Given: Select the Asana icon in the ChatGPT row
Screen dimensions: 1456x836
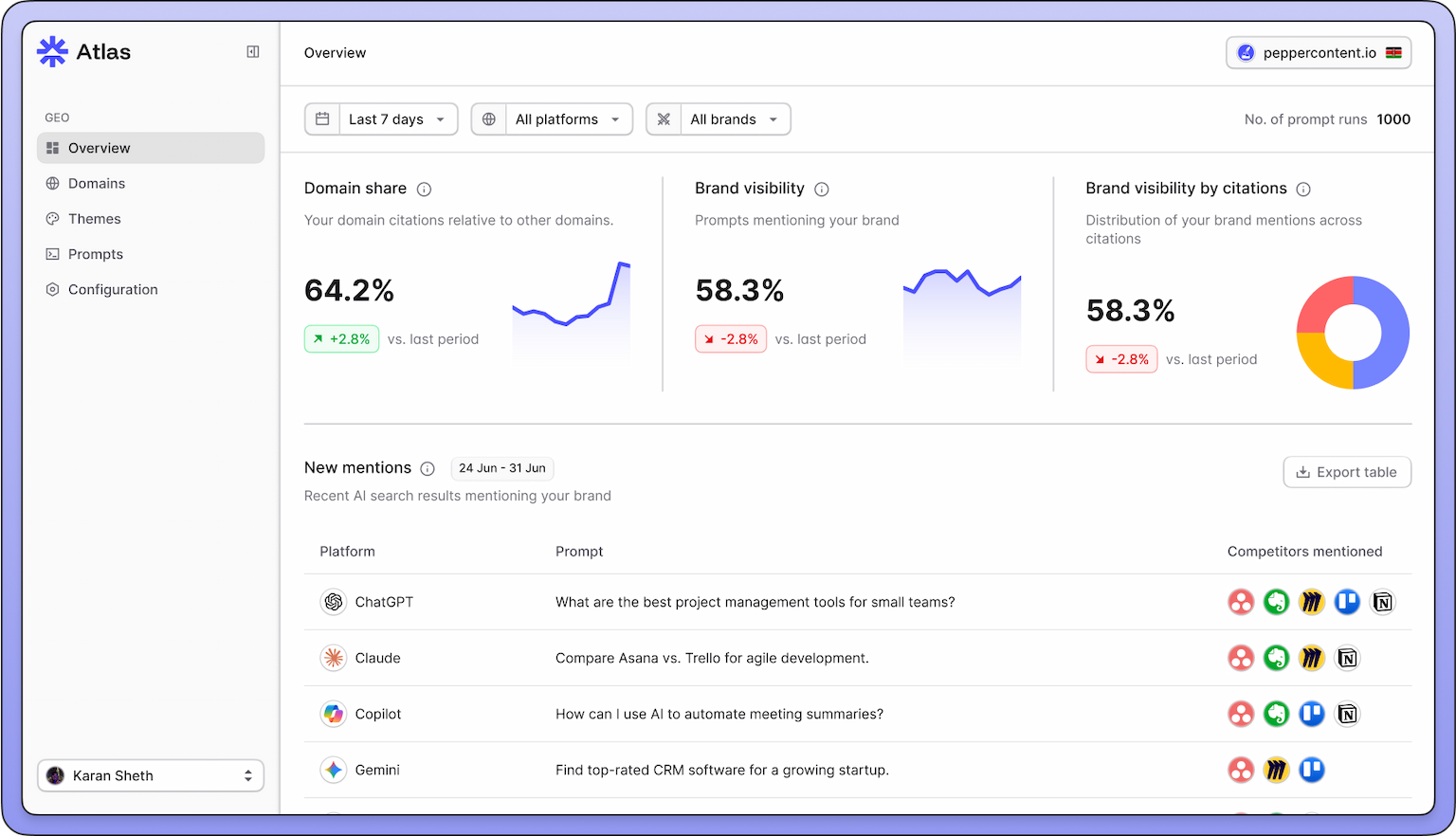Looking at the screenshot, I should pos(1241,602).
